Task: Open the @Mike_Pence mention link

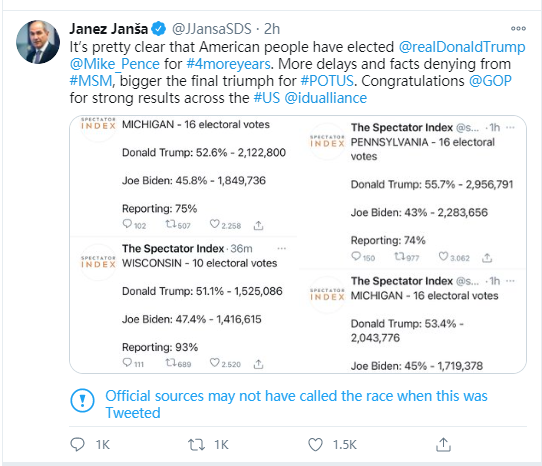Action: click(115, 64)
